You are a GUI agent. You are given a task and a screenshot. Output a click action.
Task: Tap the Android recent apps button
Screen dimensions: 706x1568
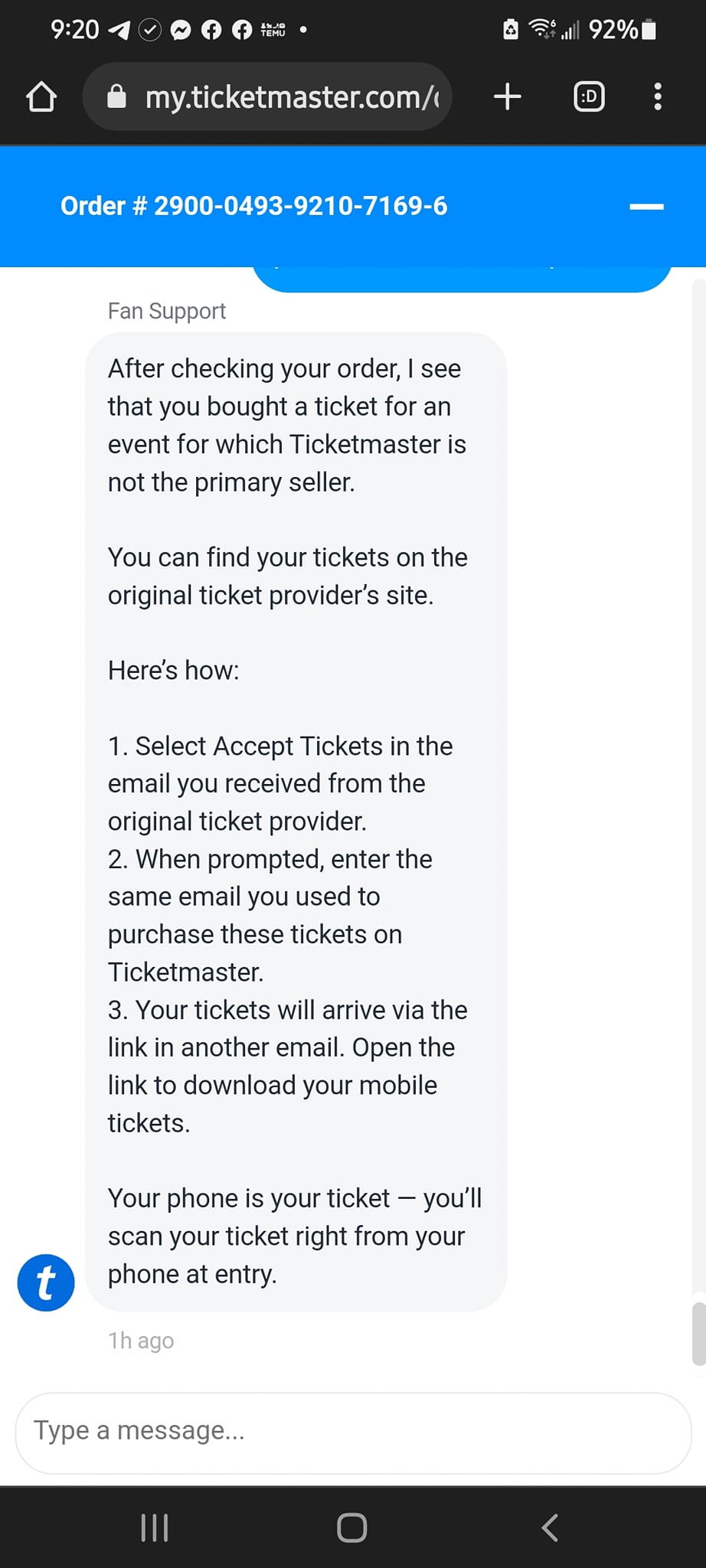(155, 1527)
